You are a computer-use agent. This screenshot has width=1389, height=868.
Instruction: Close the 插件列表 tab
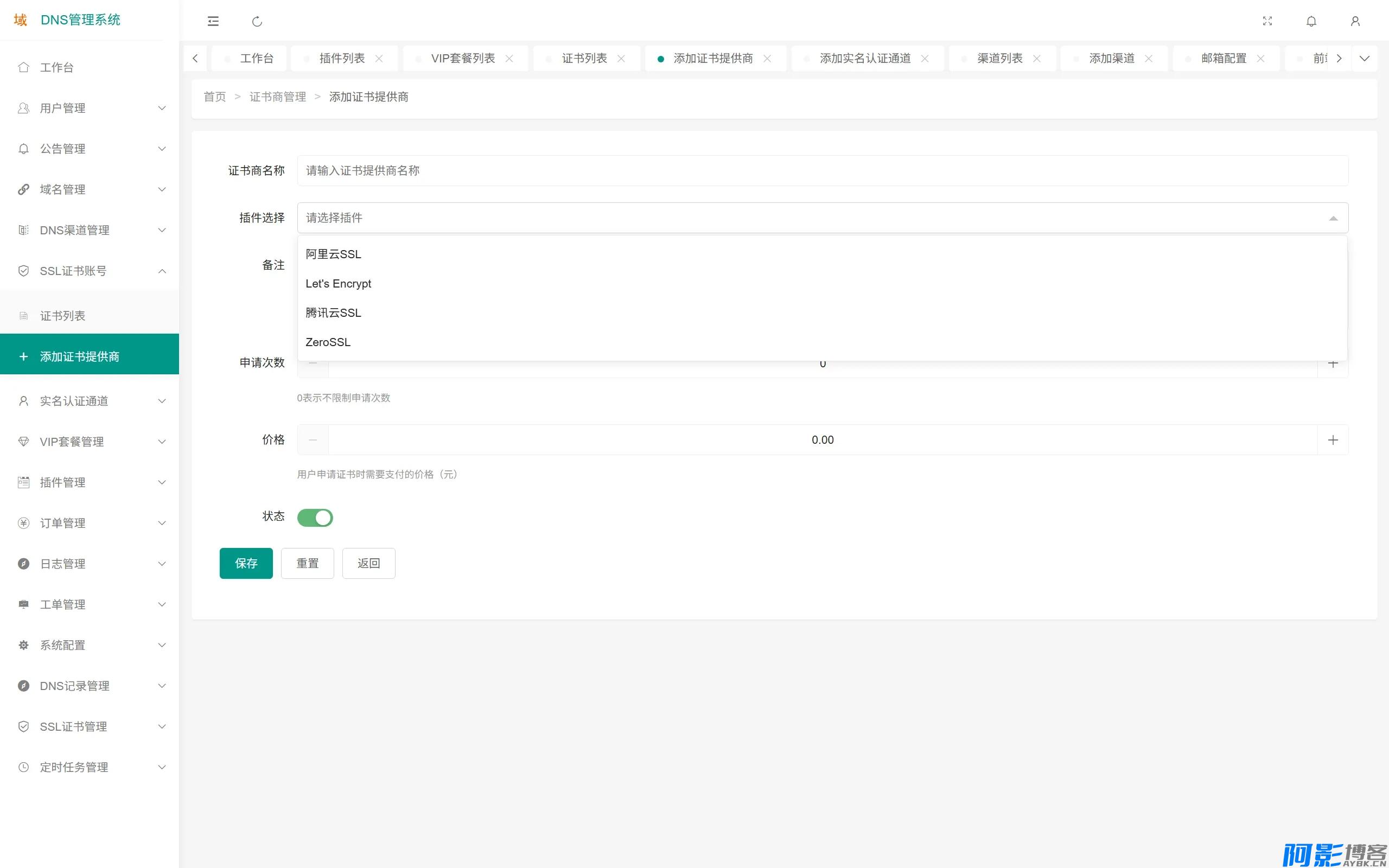click(x=379, y=59)
